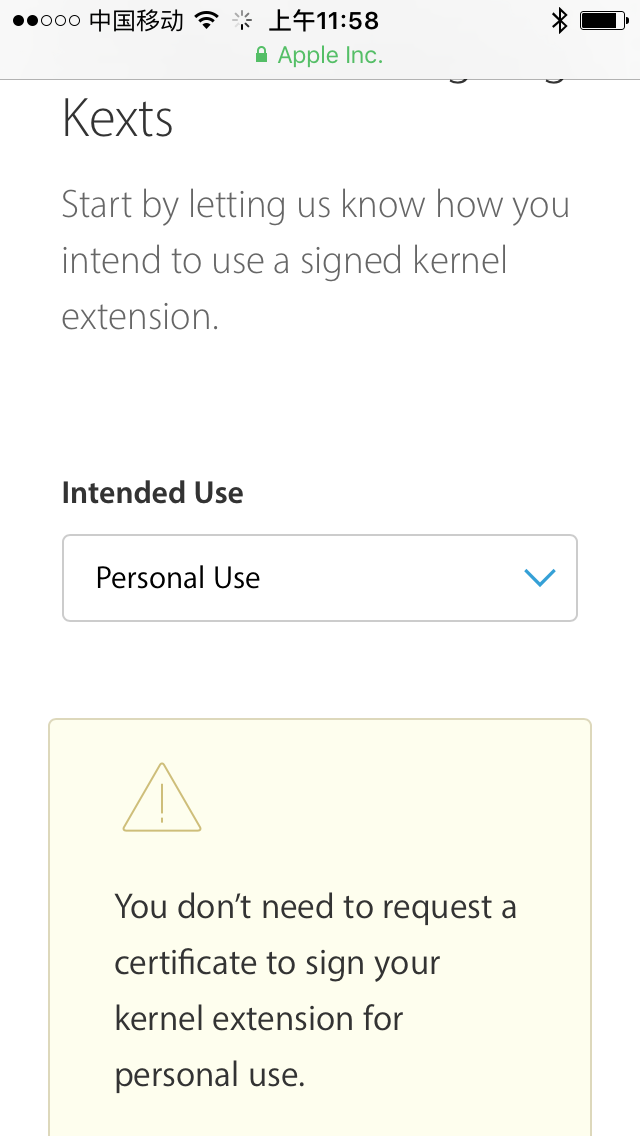Image resolution: width=640 pixels, height=1136 pixels.
Task: Tap the intro paragraph about signed kernel extension
Action: pyautogui.click(x=315, y=260)
